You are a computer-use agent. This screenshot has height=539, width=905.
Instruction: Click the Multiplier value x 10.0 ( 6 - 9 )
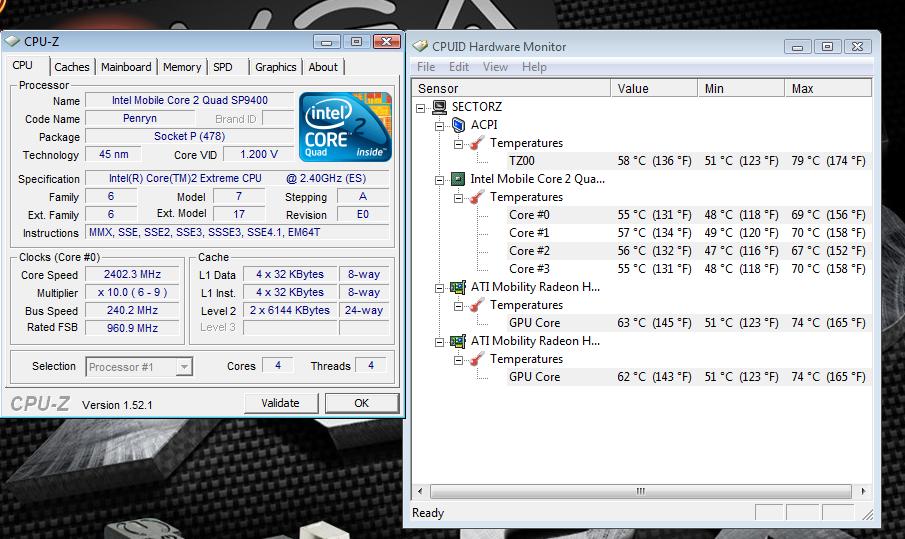click(x=132, y=292)
